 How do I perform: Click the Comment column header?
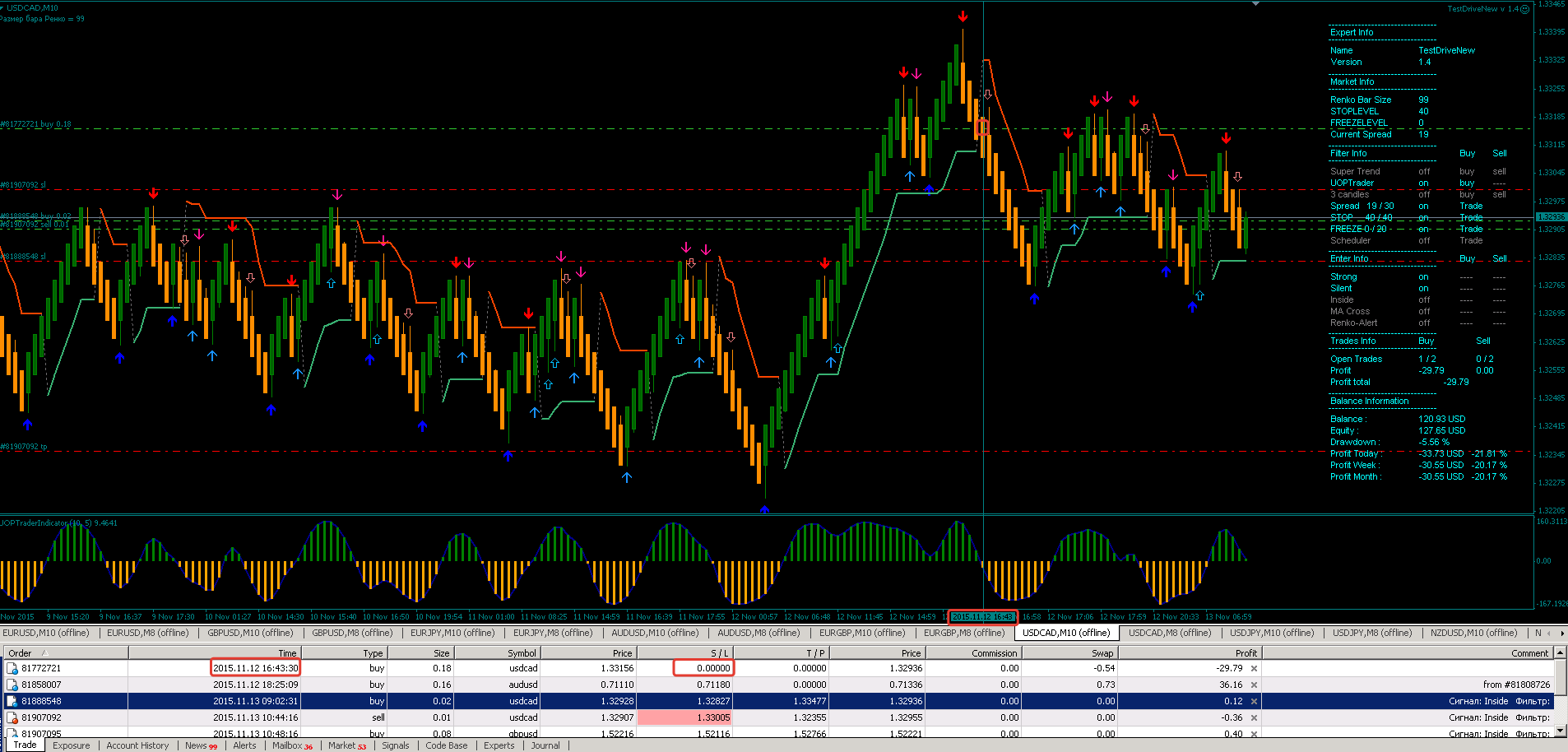[1407, 653]
